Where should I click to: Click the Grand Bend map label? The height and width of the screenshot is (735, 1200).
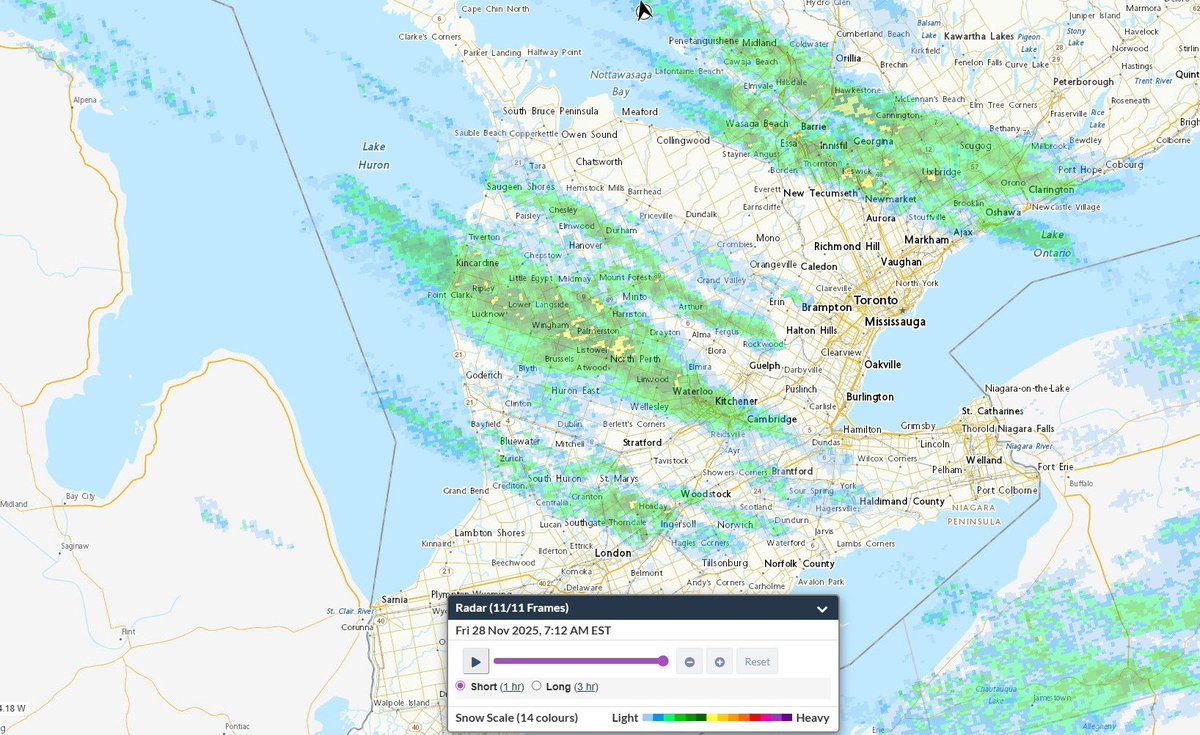[x=466, y=491]
